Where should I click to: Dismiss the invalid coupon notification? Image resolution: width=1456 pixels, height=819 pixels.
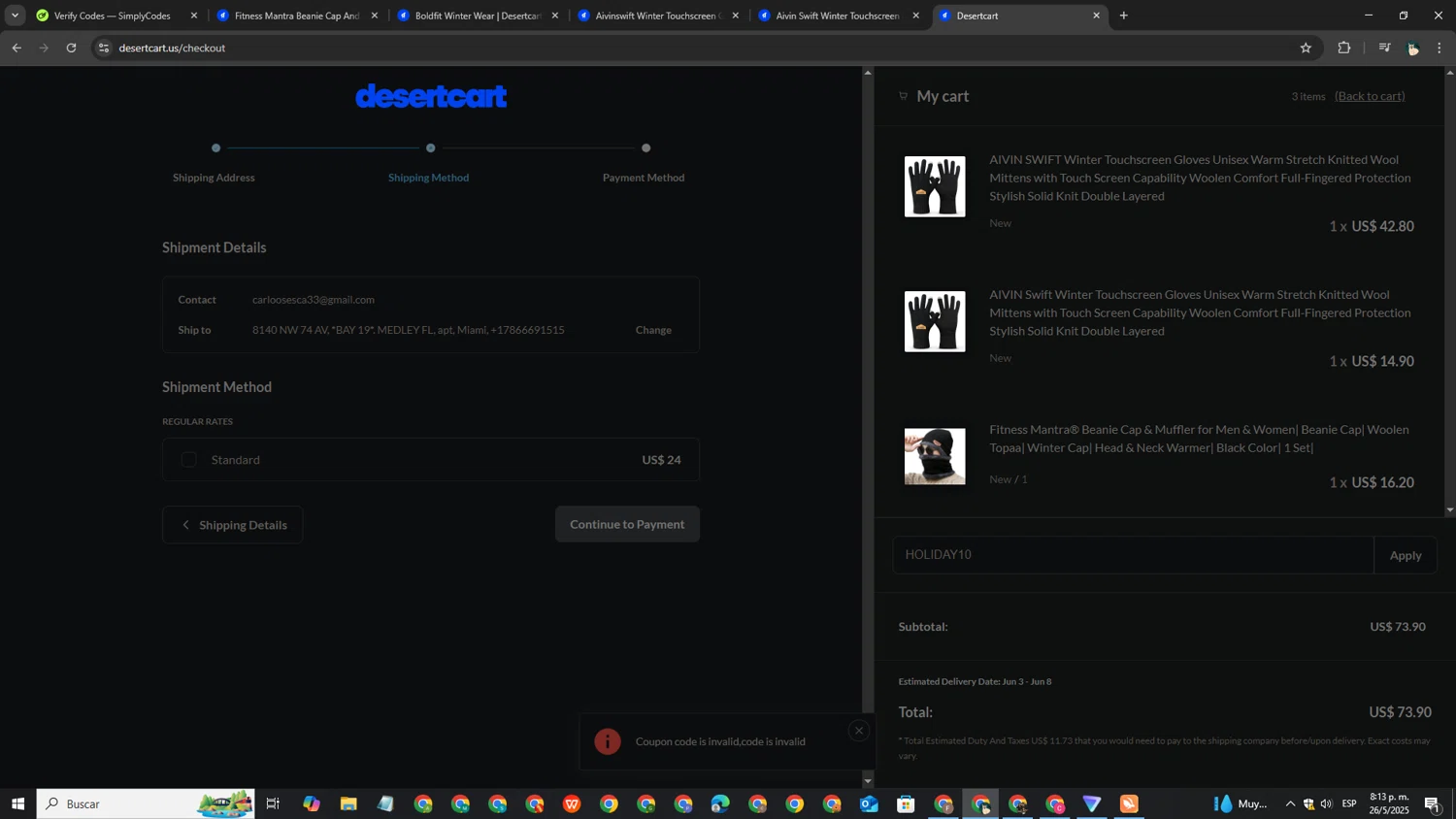858,731
